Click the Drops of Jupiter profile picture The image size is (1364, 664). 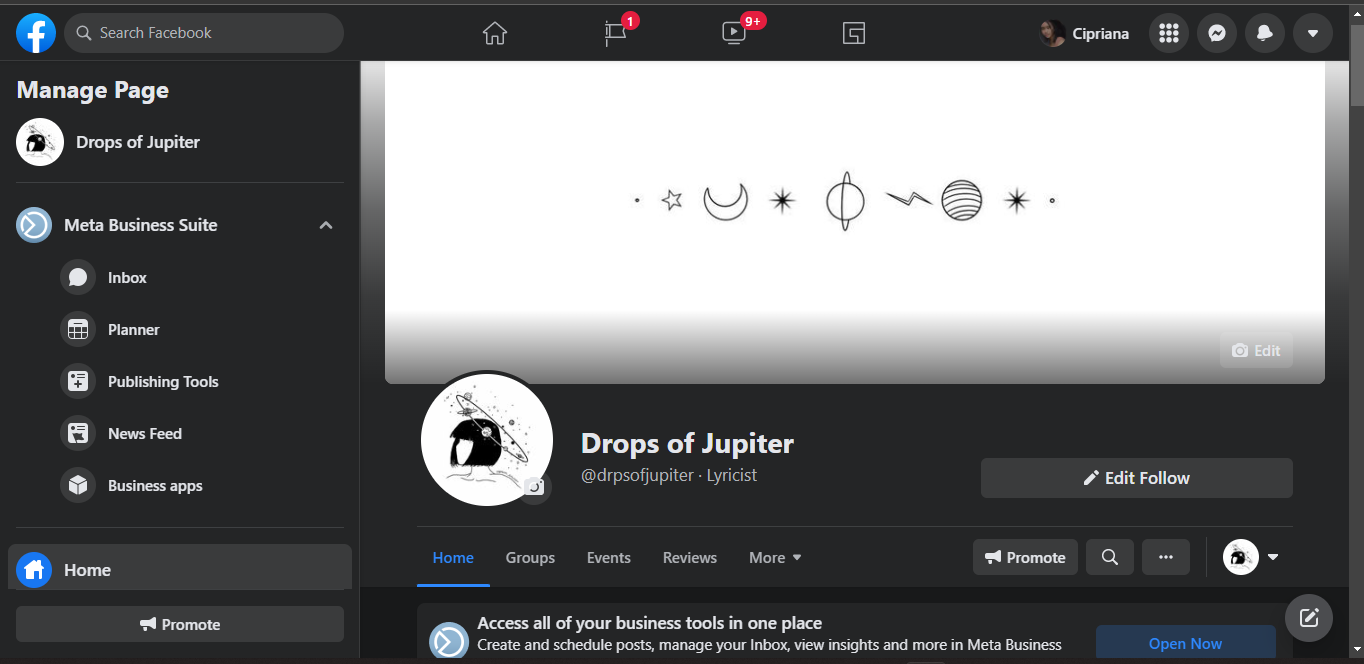click(487, 440)
